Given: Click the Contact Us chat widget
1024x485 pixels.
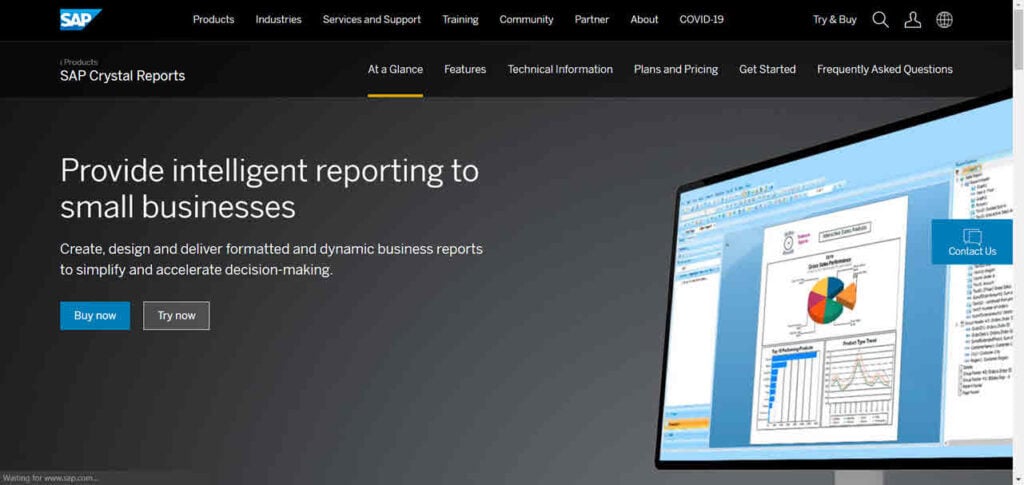Looking at the screenshot, I should click(972, 242).
